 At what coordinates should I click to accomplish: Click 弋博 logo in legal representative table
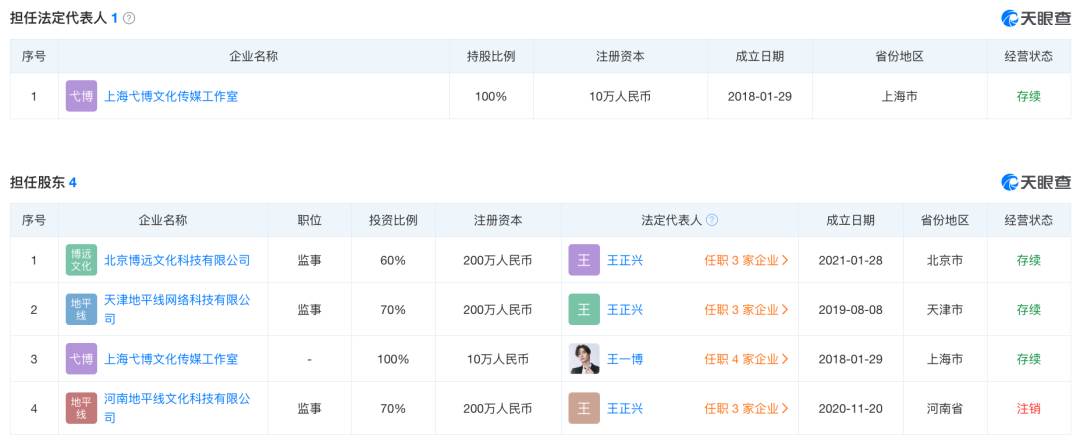(81, 96)
